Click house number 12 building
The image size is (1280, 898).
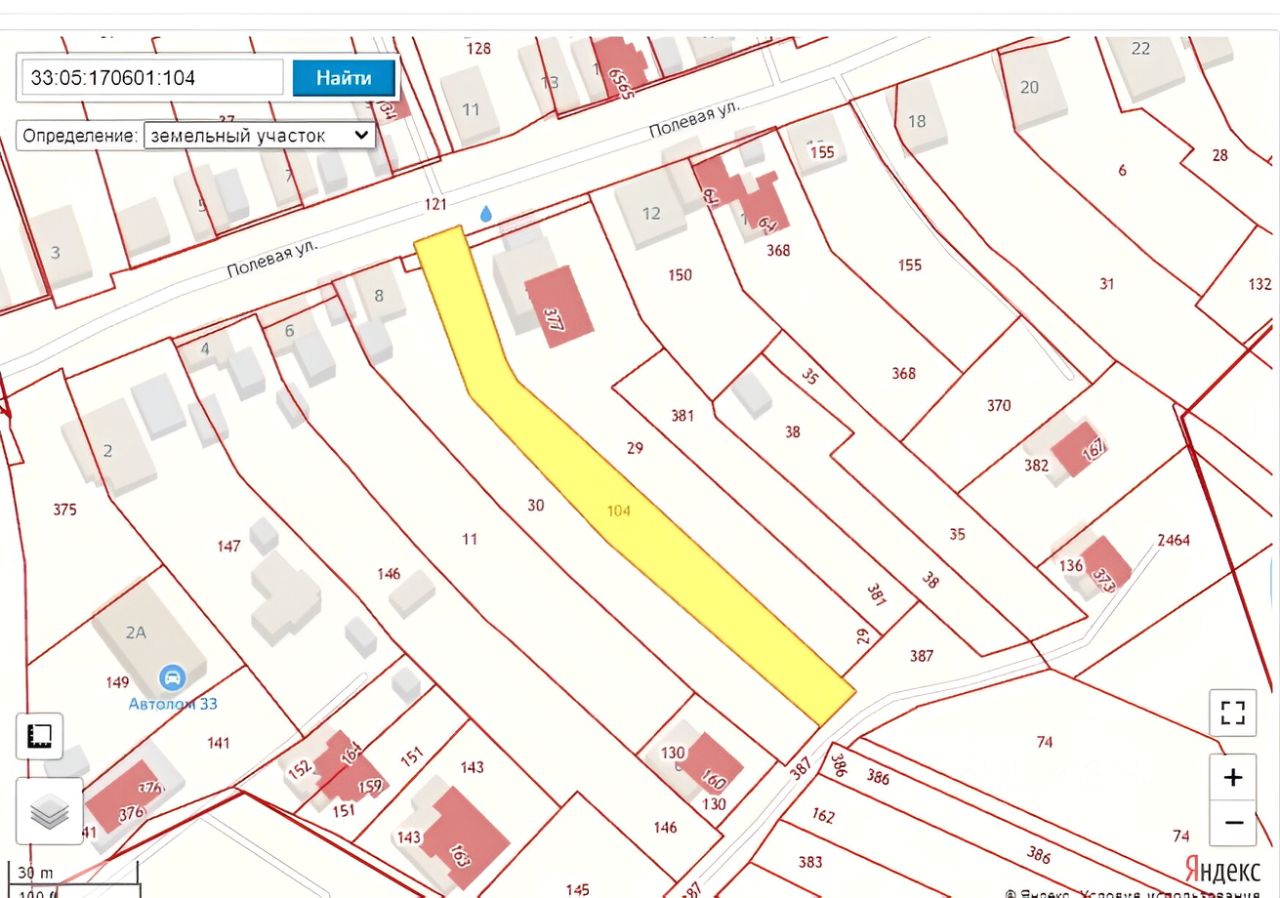pyautogui.click(x=651, y=213)
